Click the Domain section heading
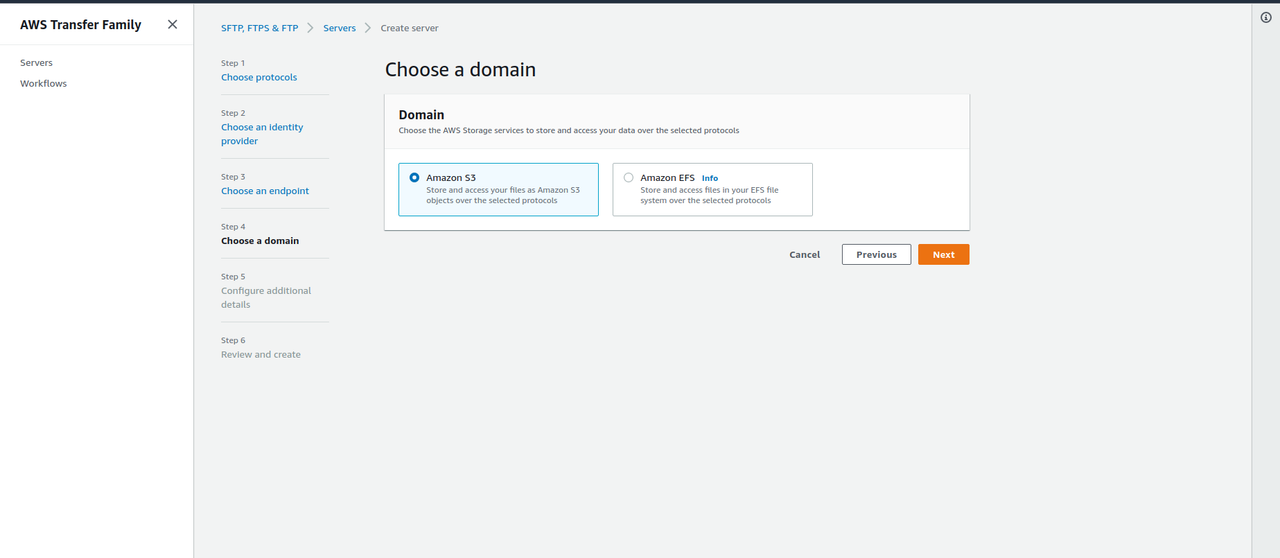Image resolution: width=1280 pixels, height=558 pixels. 421,115
